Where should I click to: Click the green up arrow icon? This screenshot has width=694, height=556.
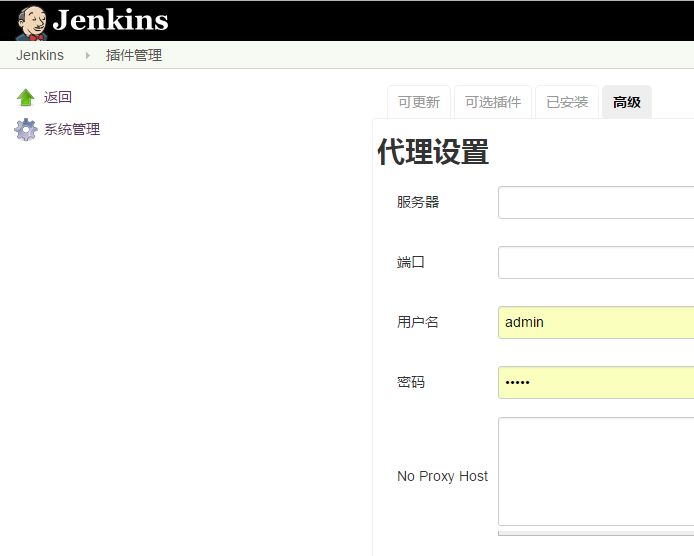(x=26, y=97)
